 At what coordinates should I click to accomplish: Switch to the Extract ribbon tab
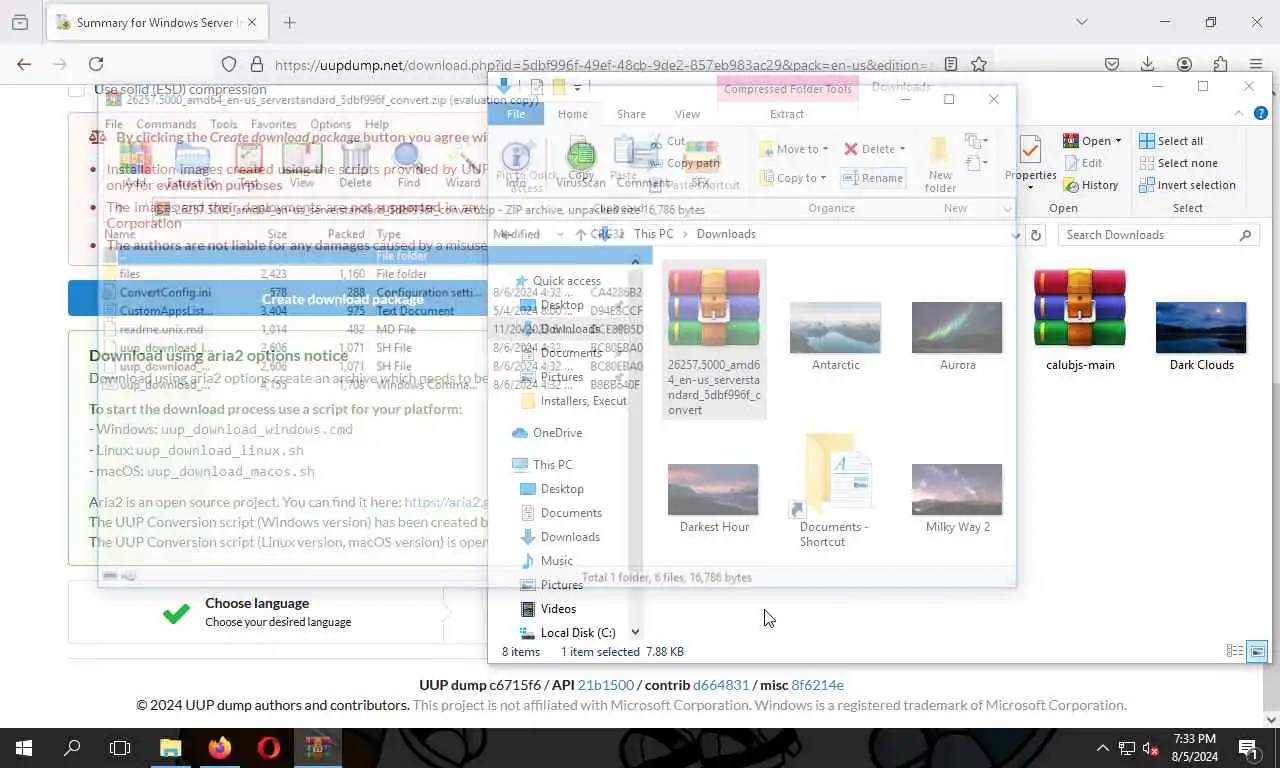[x=787, y=114]
